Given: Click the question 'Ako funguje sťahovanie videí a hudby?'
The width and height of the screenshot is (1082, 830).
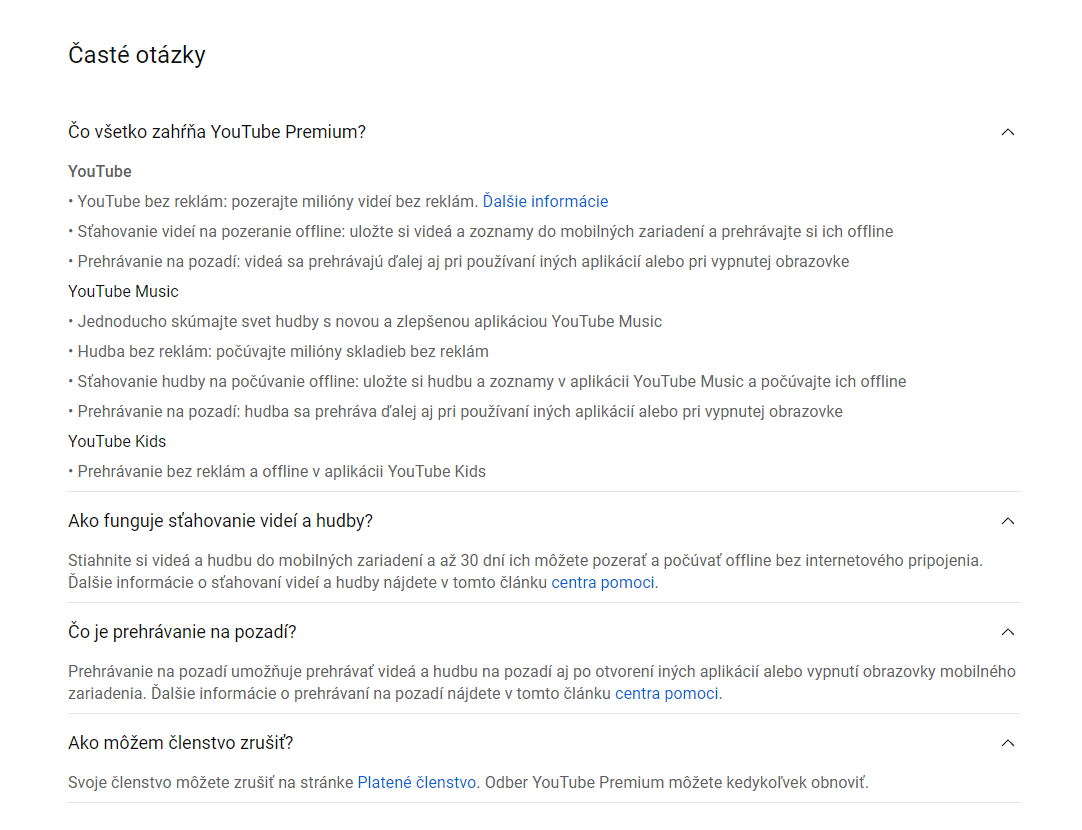Looking at the screenshot, I should (220, 521).
